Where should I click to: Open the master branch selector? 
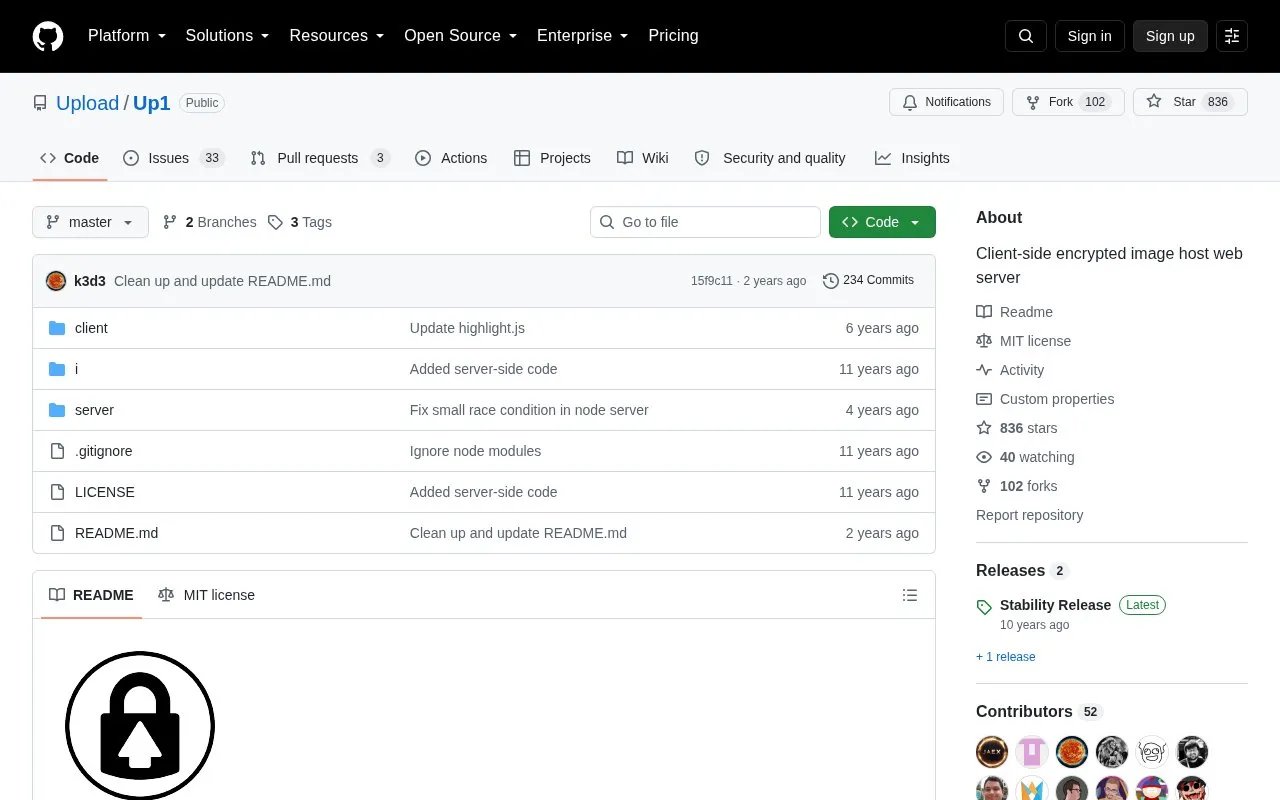(90, 222)
